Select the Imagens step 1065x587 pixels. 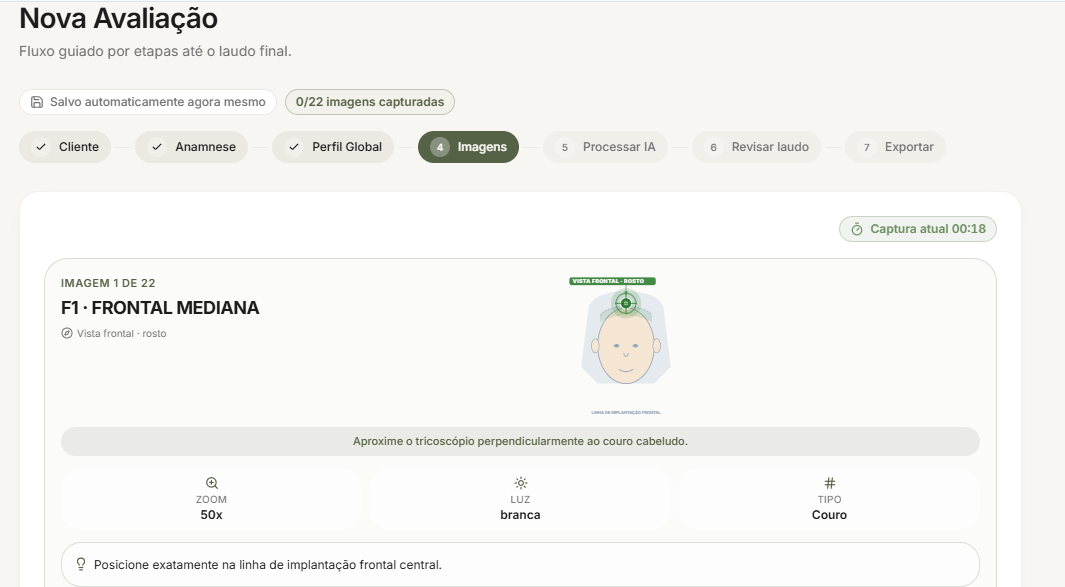click(x=468, y=147)
